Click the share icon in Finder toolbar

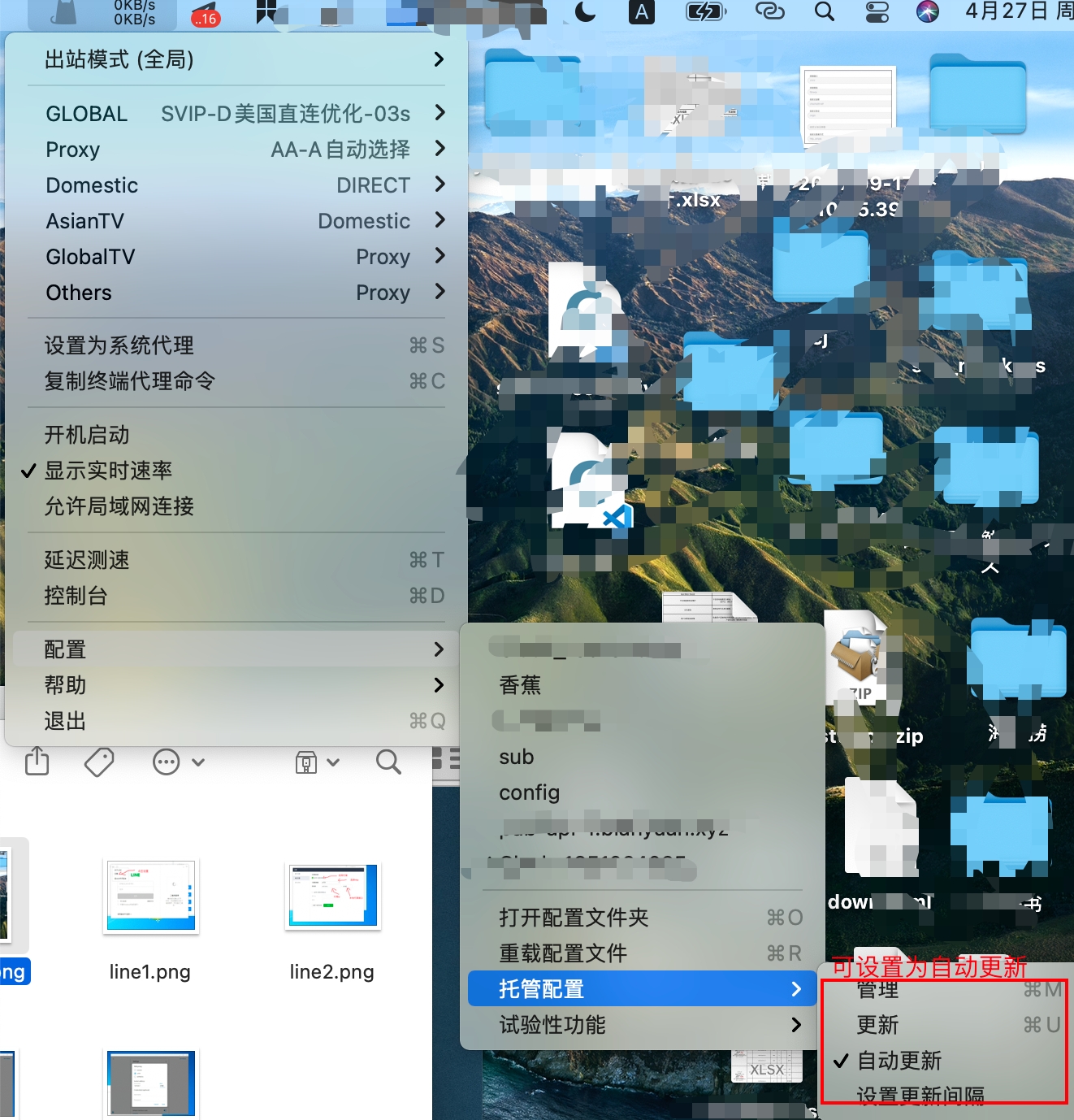(37, 762)
